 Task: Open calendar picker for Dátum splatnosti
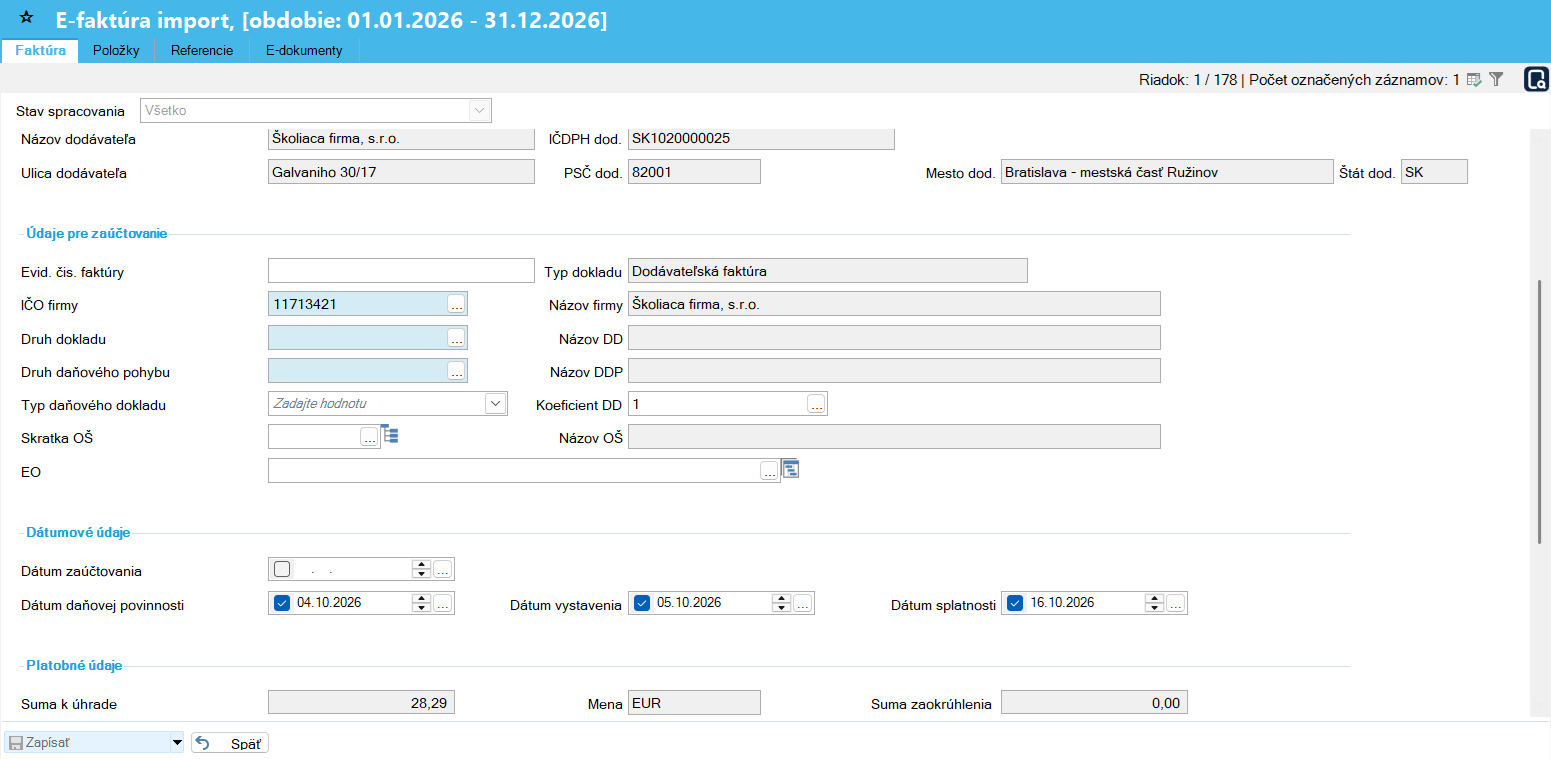(x=1175, y=603)
